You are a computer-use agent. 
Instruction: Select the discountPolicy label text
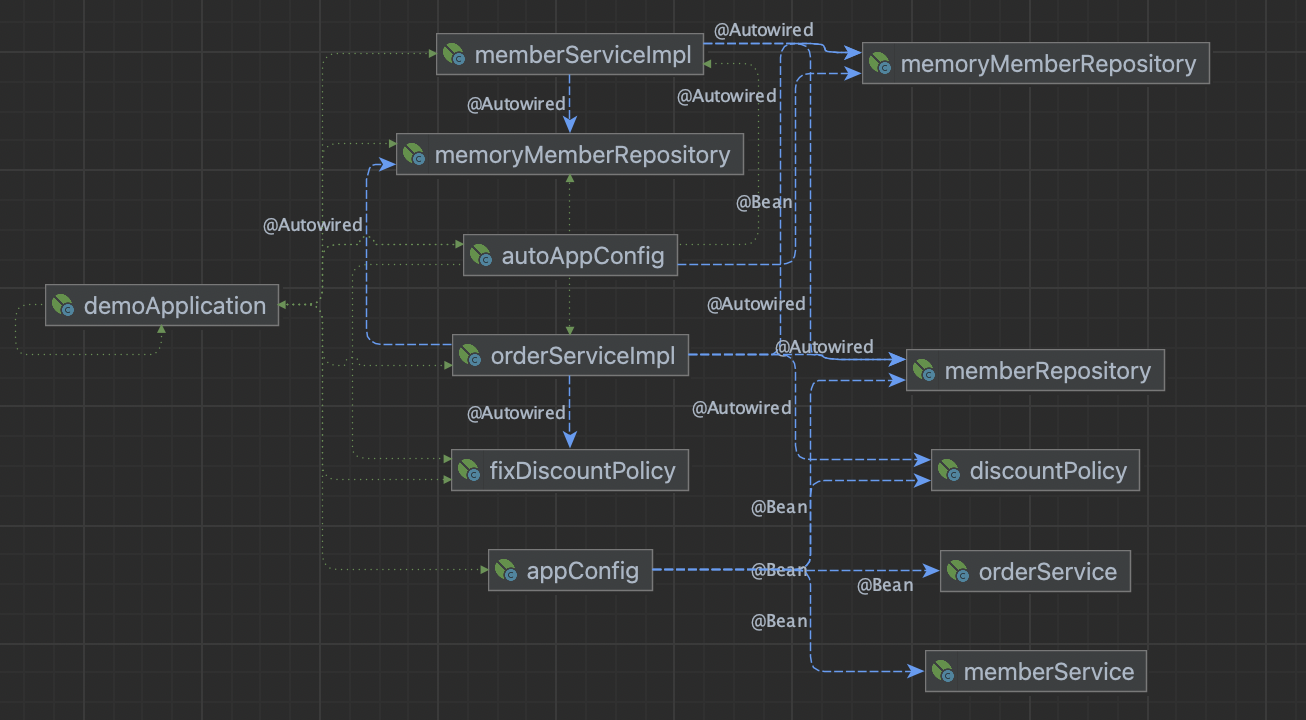tap(1048, 471)
